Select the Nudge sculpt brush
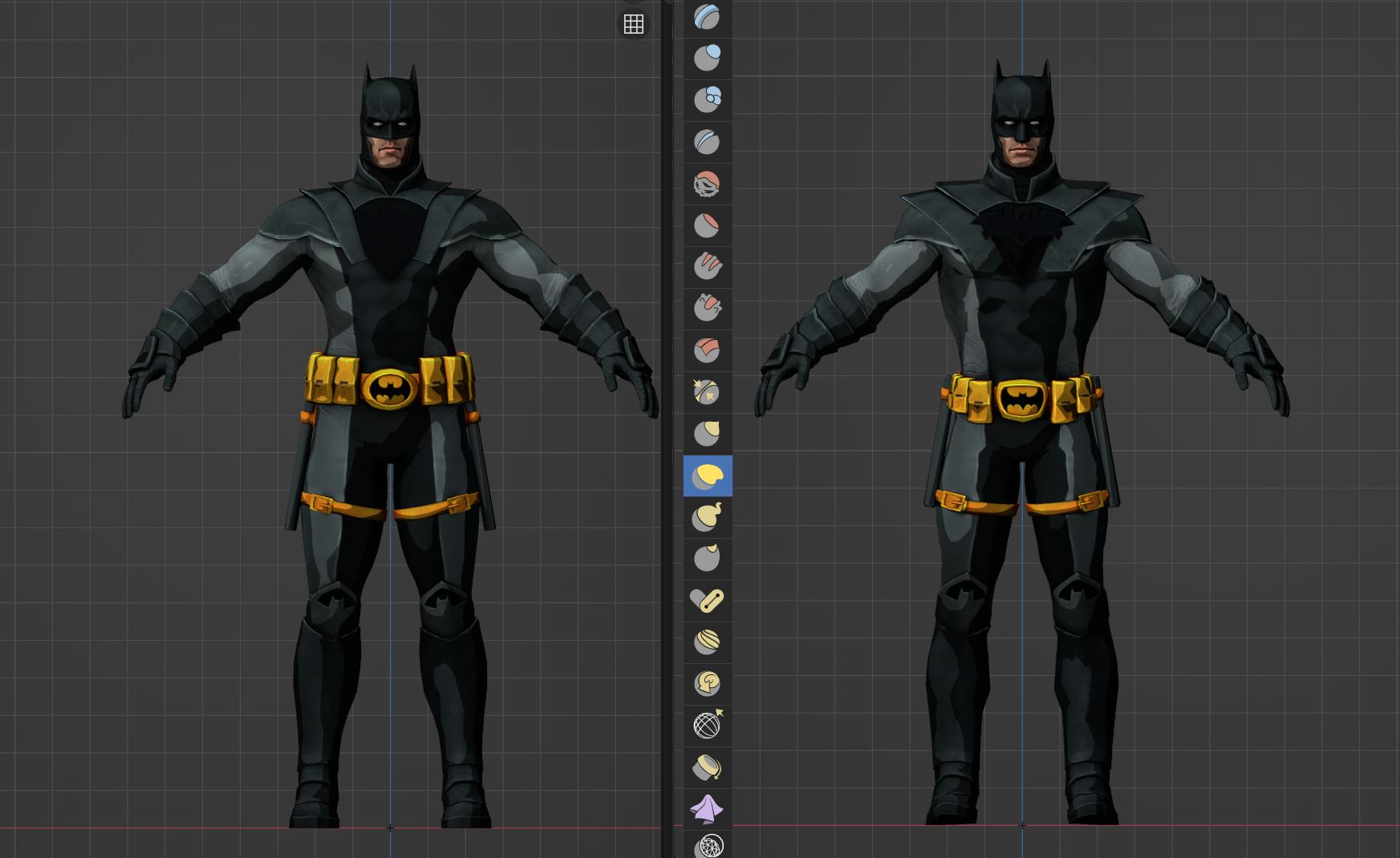The height and width of the screenshot is (858, 1400). point(707,642)
